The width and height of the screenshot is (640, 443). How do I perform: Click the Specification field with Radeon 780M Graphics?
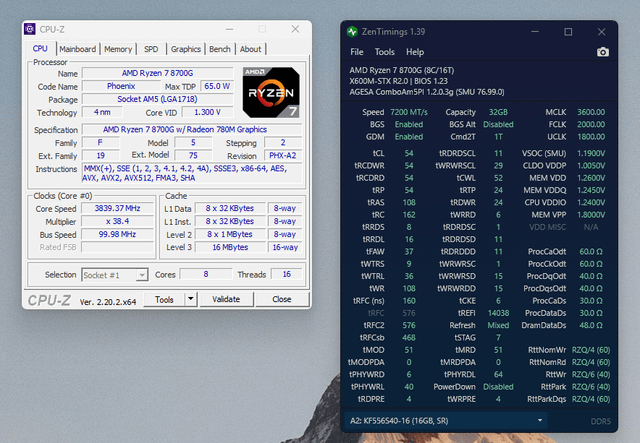[x=192, y=129]
